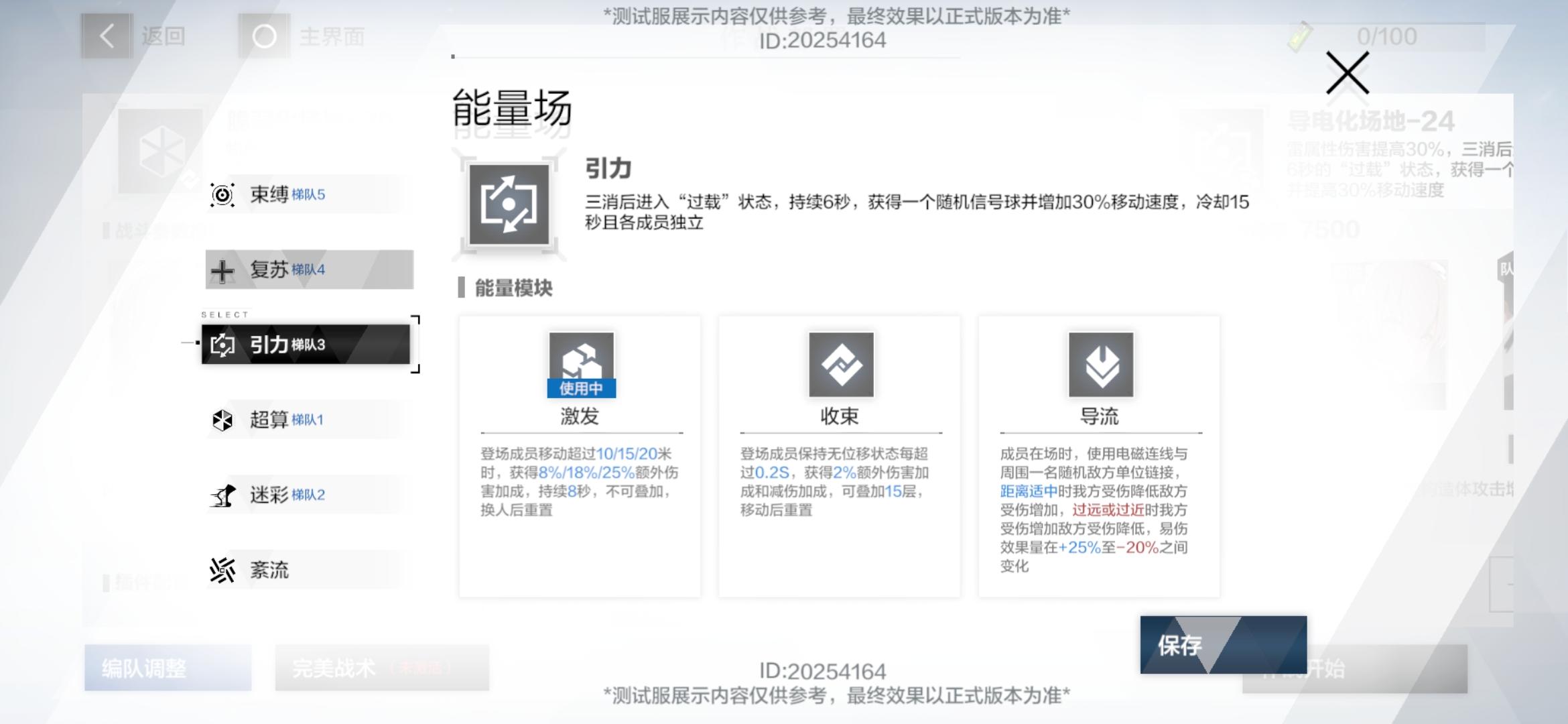Image resolution: width=1568 pixels, height=724 pixels.
Task: Click the 束缚 binding target icon
Action: 222,195
